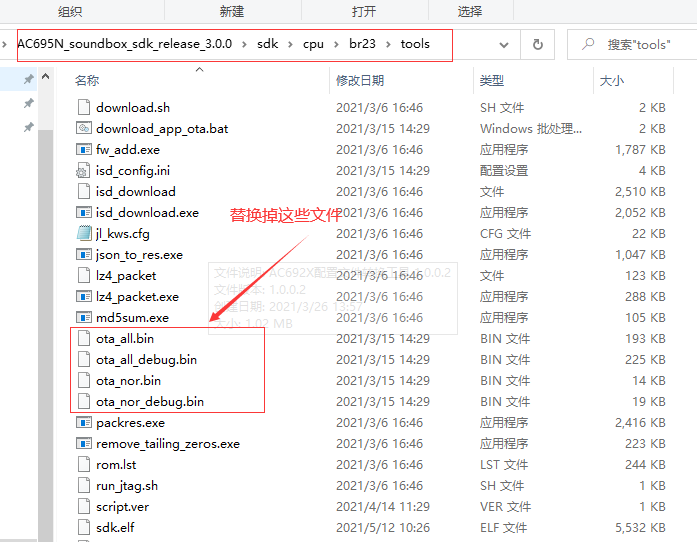Select the isd_download.exe application icon
This screenshot has height=542, width=697.
pyautogui.click(x=84, y=213)
